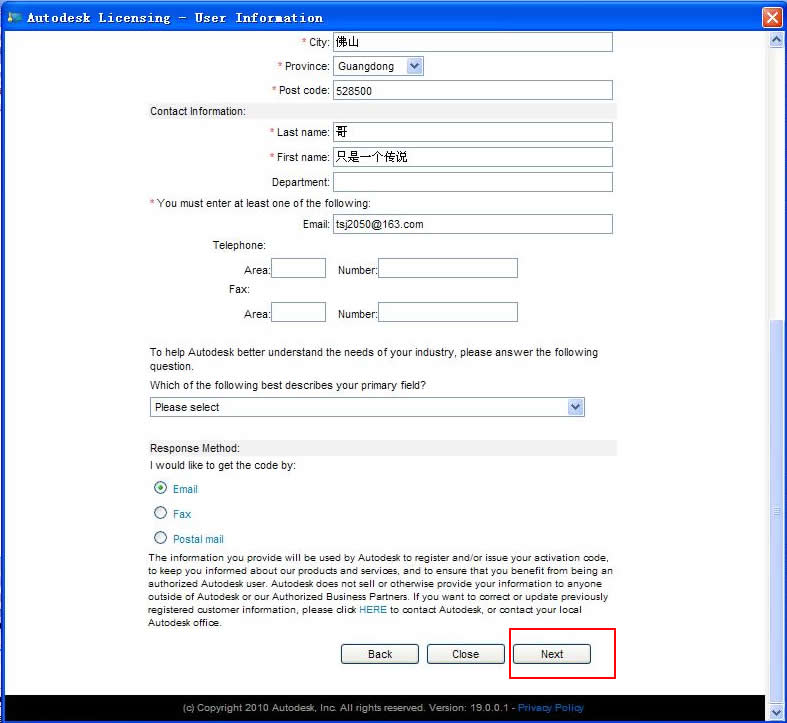Focus the First name text field

click(472, 157)
